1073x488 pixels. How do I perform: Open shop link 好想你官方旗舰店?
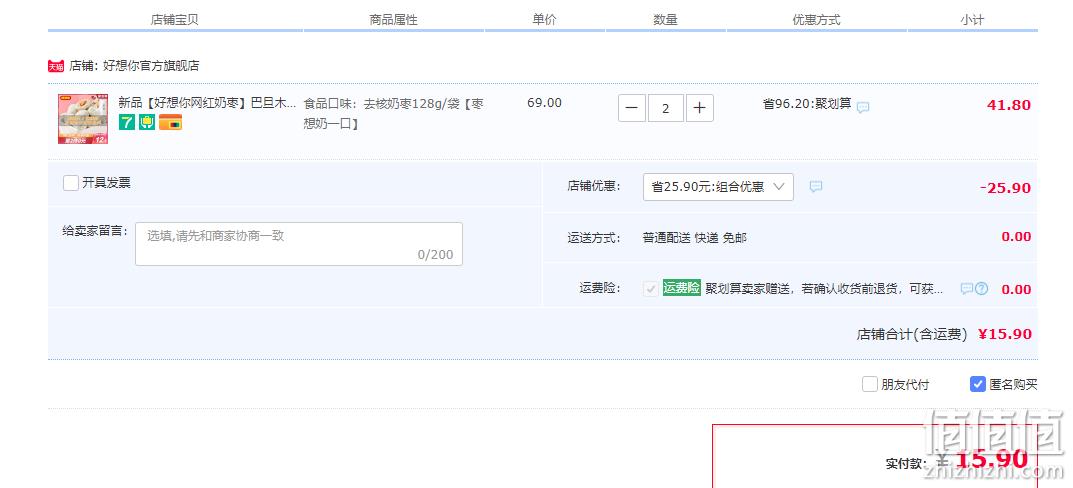tap(151, 66)
